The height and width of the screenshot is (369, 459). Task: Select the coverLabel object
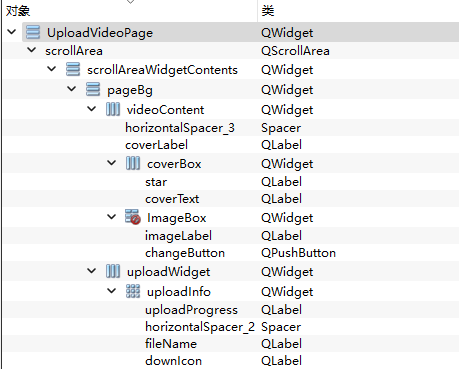pyautogui.click(x=156, y=145)
